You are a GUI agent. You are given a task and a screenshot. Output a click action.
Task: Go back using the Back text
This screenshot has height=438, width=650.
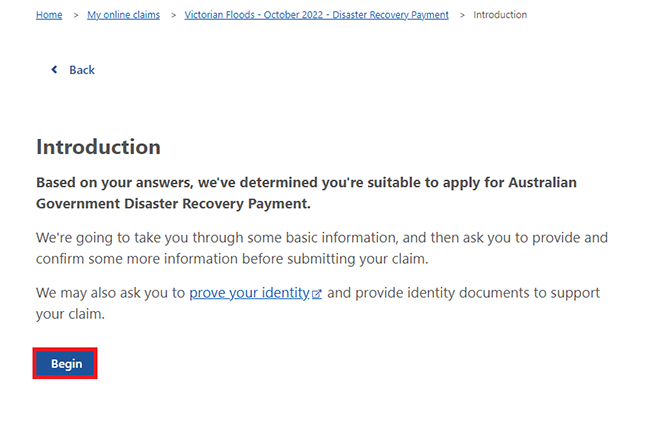pos(82,70)
